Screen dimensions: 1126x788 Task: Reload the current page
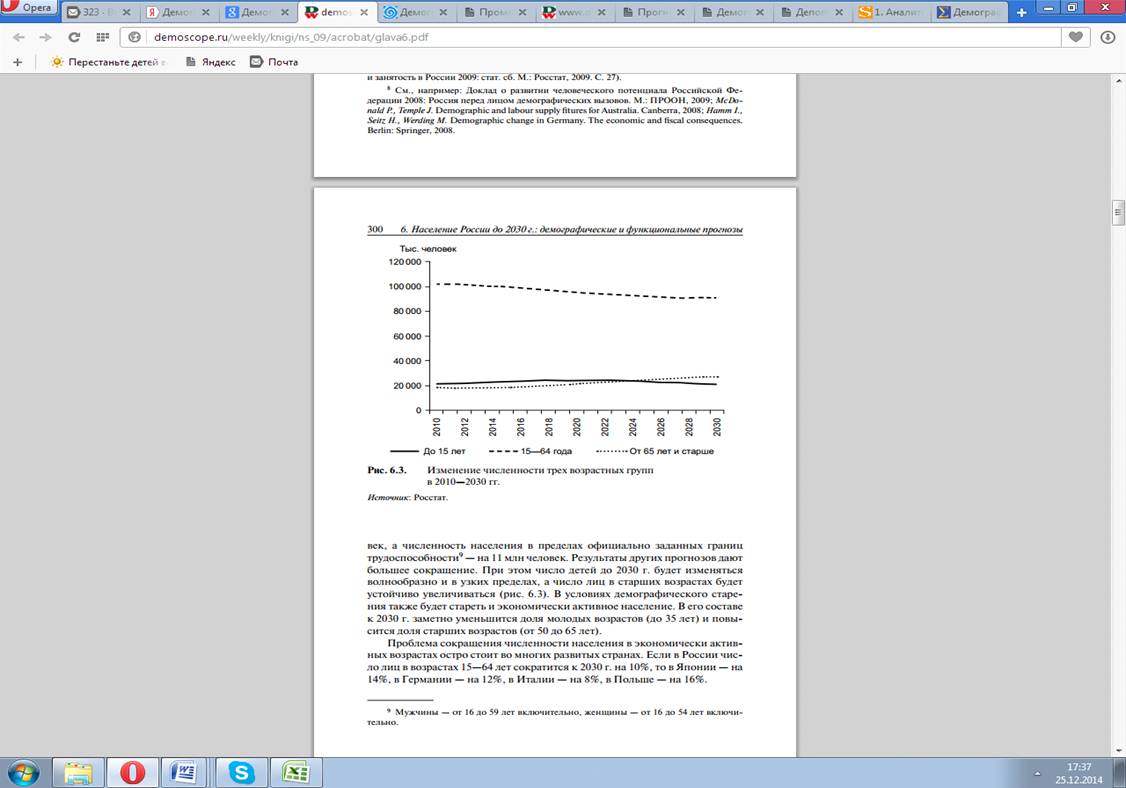(x=73, y=37)
